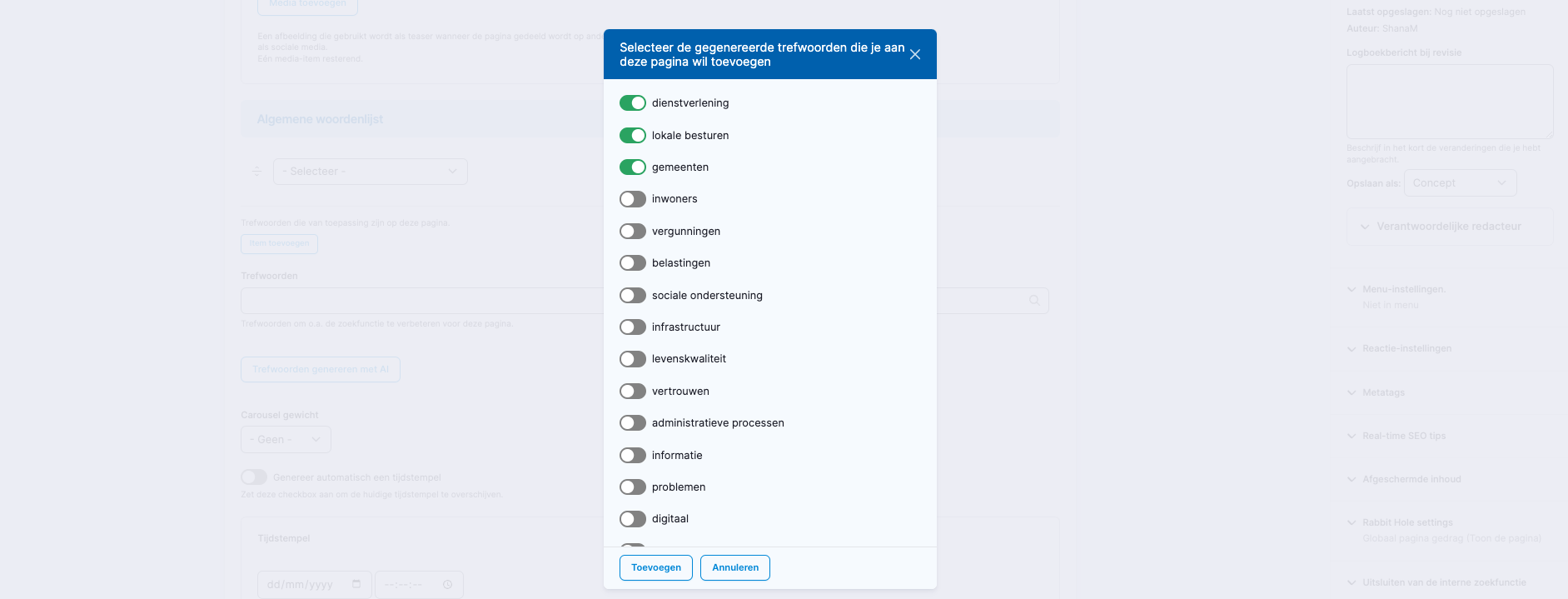Click the clock icon in time field

point(447,585)
